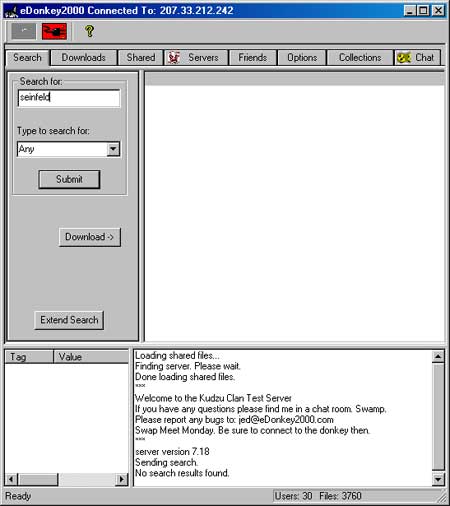Submit the search
This screenshot has height=506, width=450.
(x=69, y=179)
